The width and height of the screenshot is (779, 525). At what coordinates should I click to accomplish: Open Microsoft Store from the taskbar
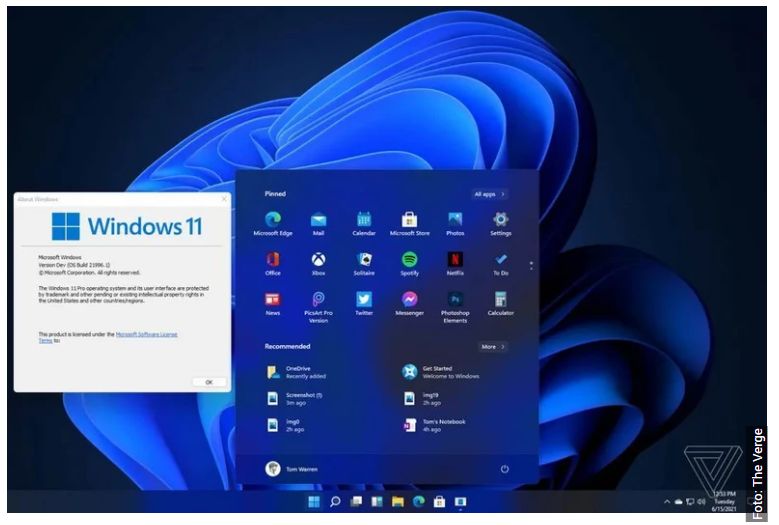440,502
